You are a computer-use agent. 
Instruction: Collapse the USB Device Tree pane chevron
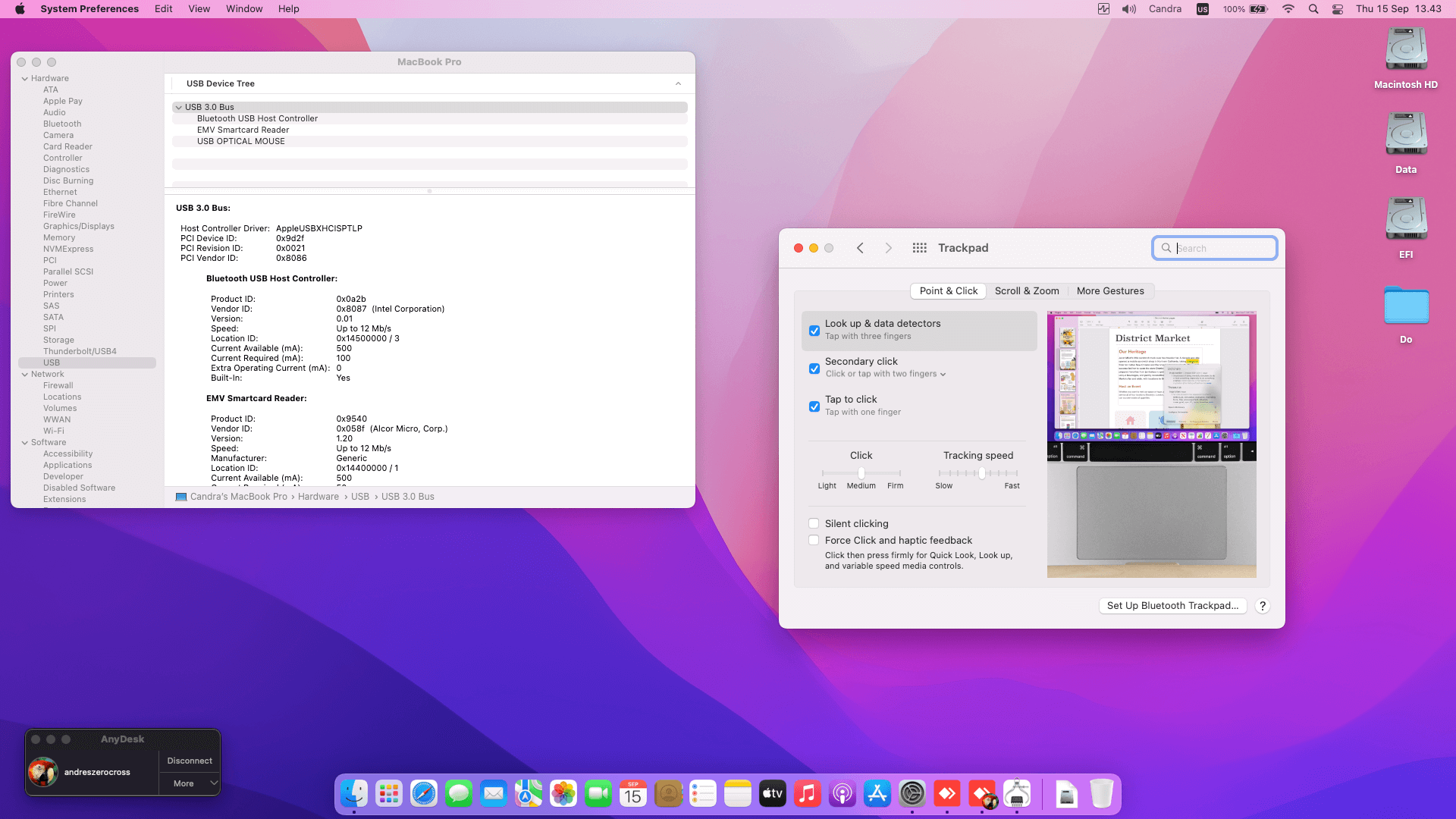[678, 83]
